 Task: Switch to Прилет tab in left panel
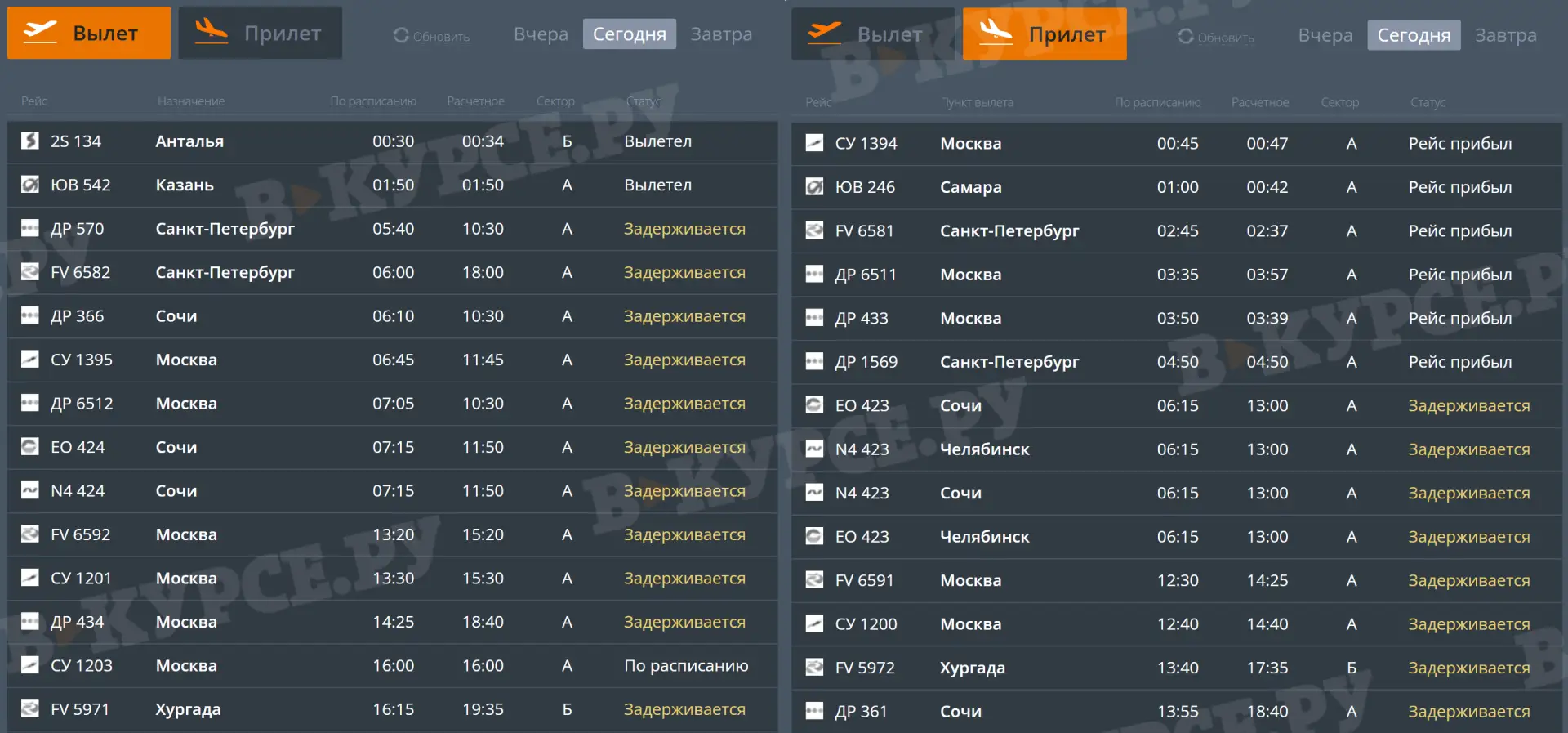pos(260,34)
